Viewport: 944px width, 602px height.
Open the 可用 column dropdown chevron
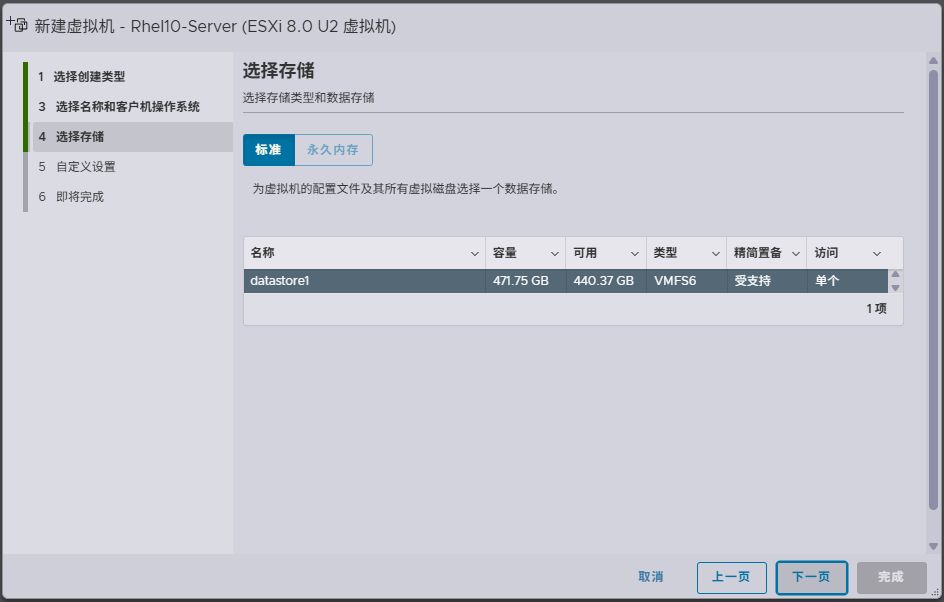click(x=635, y=254)
